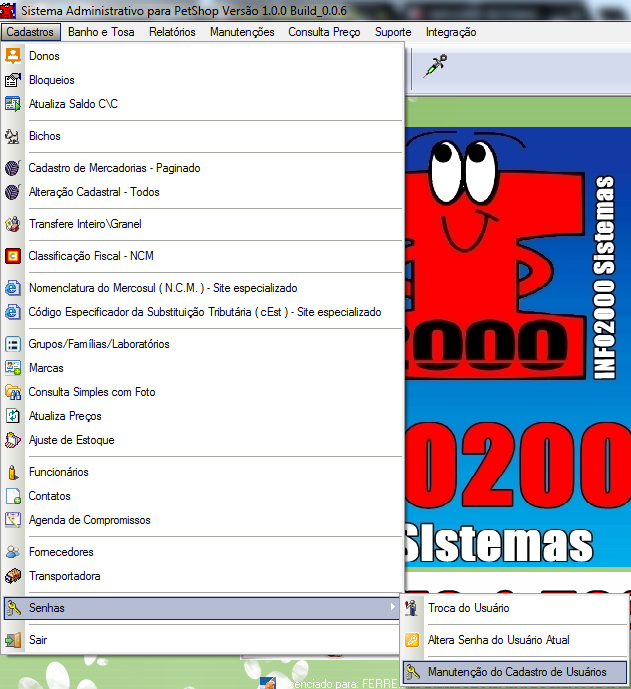Select Atualiza Saldo C\C entry
631x689 pixels.
203,104
